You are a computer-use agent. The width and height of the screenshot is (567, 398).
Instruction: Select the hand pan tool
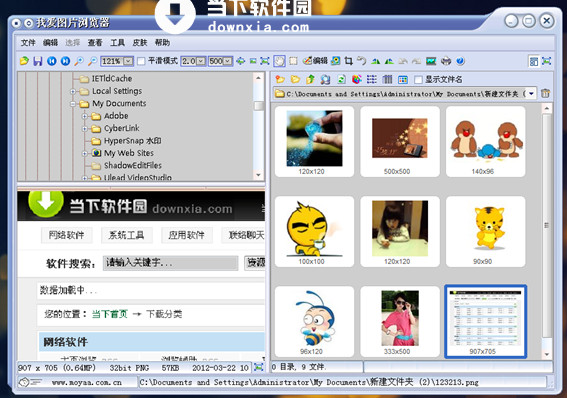coord(279,61)
